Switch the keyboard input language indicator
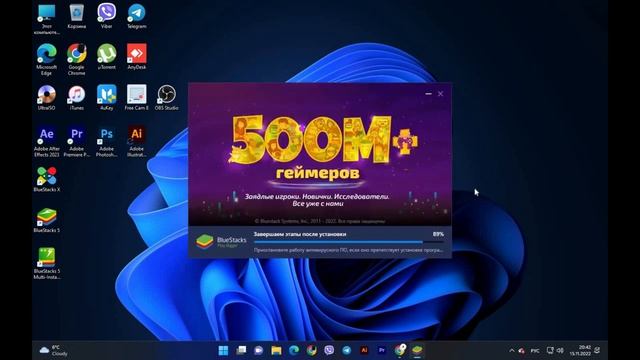This screenshot has height=360, width=640. [535, 351]
